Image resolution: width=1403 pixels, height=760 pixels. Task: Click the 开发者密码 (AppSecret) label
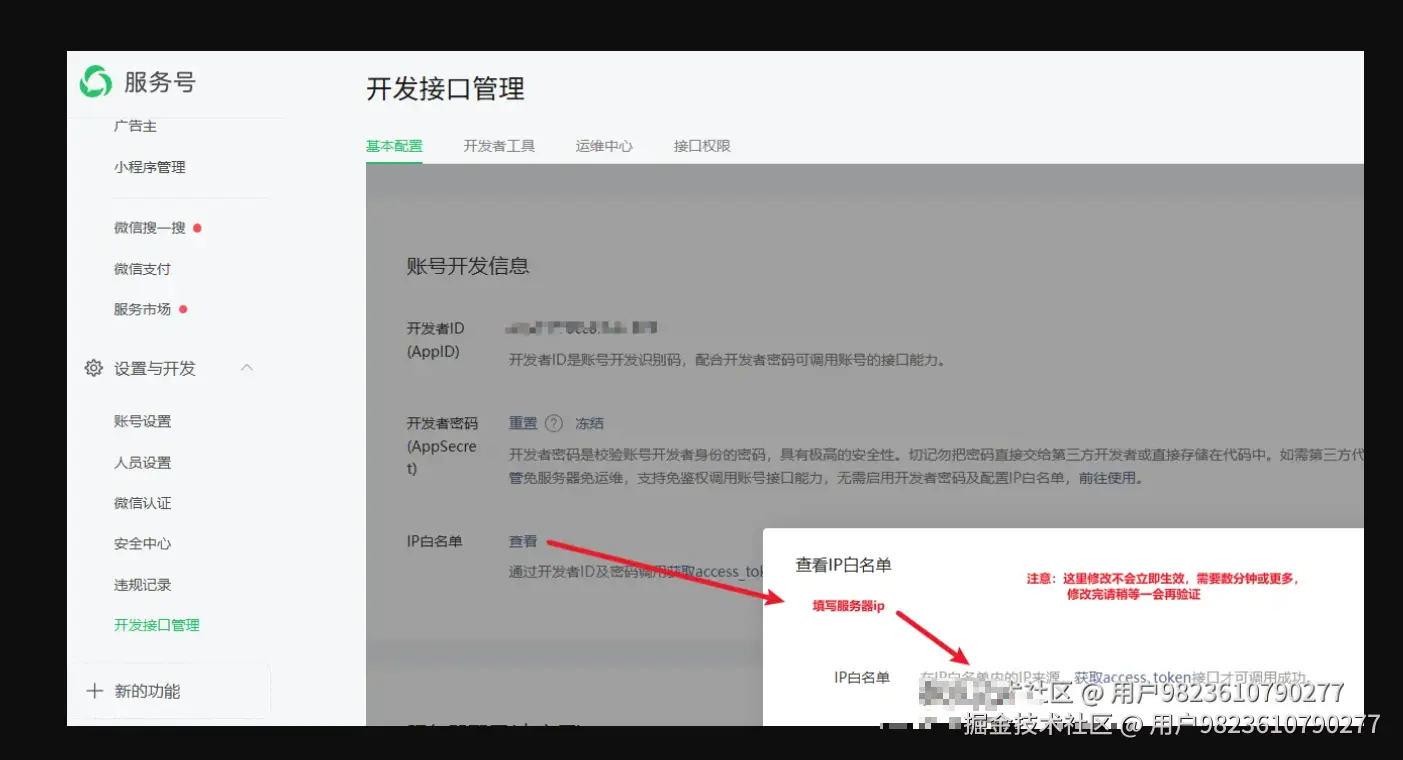coord(441,446)
